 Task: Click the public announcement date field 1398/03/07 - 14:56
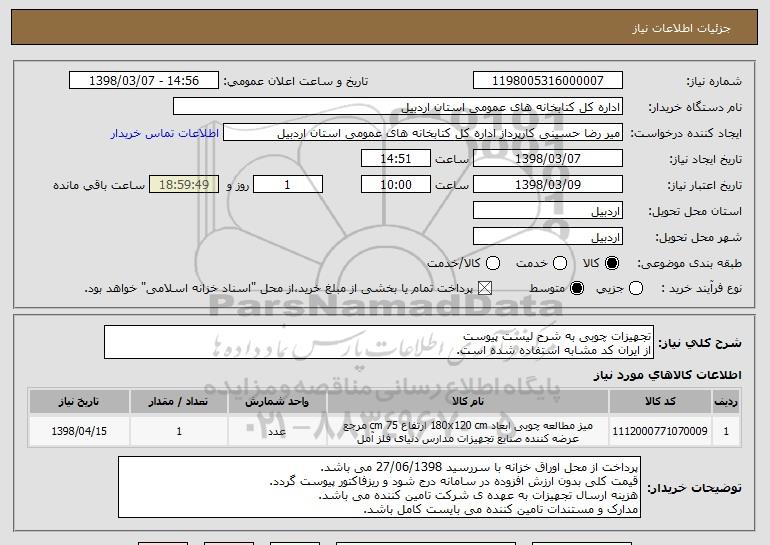tap(144, 81)
